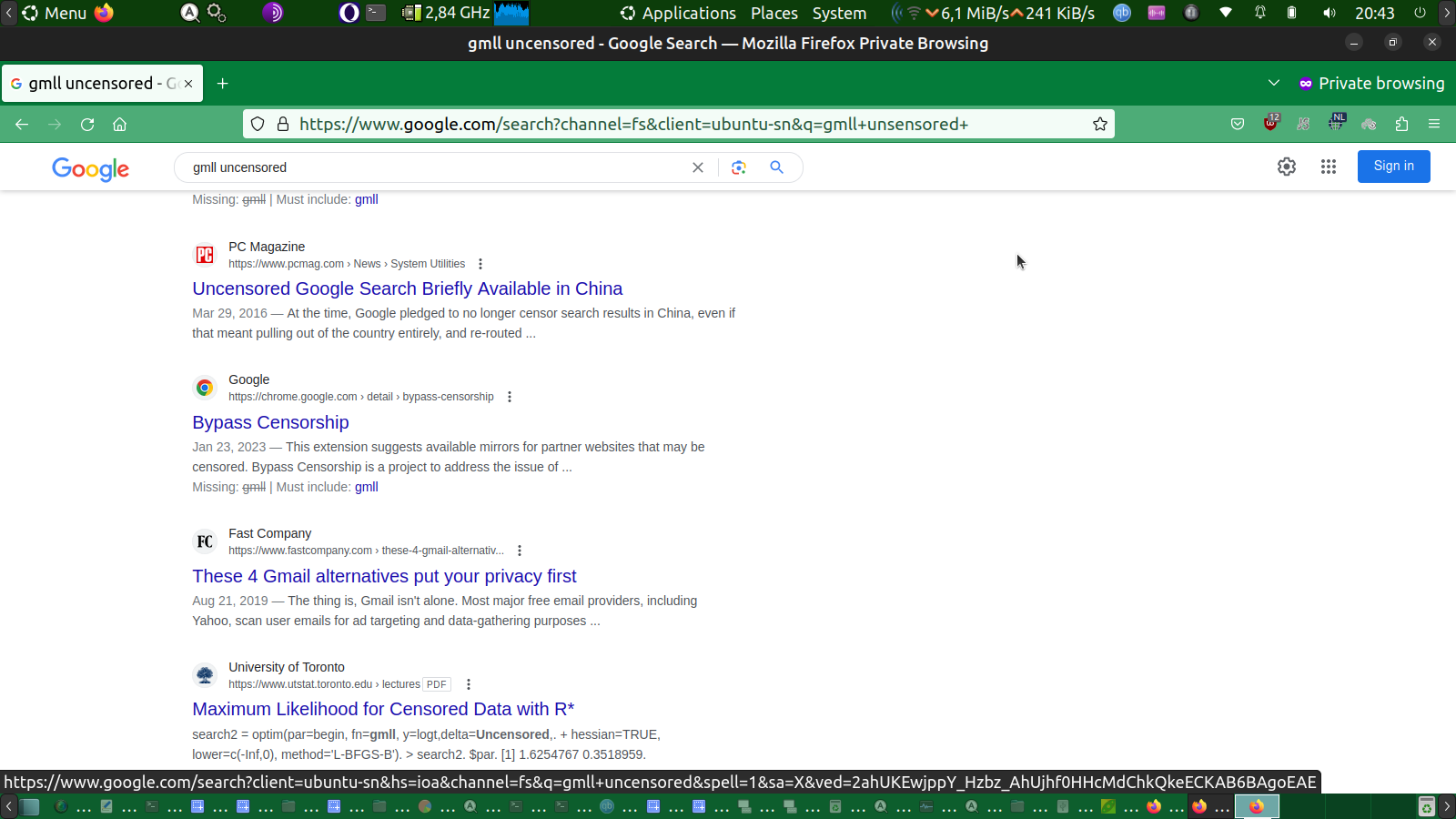Image resolution: width=1456 pixels, height=819 pixels.
Task: Open the System menu
Action: tap(839, 13)
